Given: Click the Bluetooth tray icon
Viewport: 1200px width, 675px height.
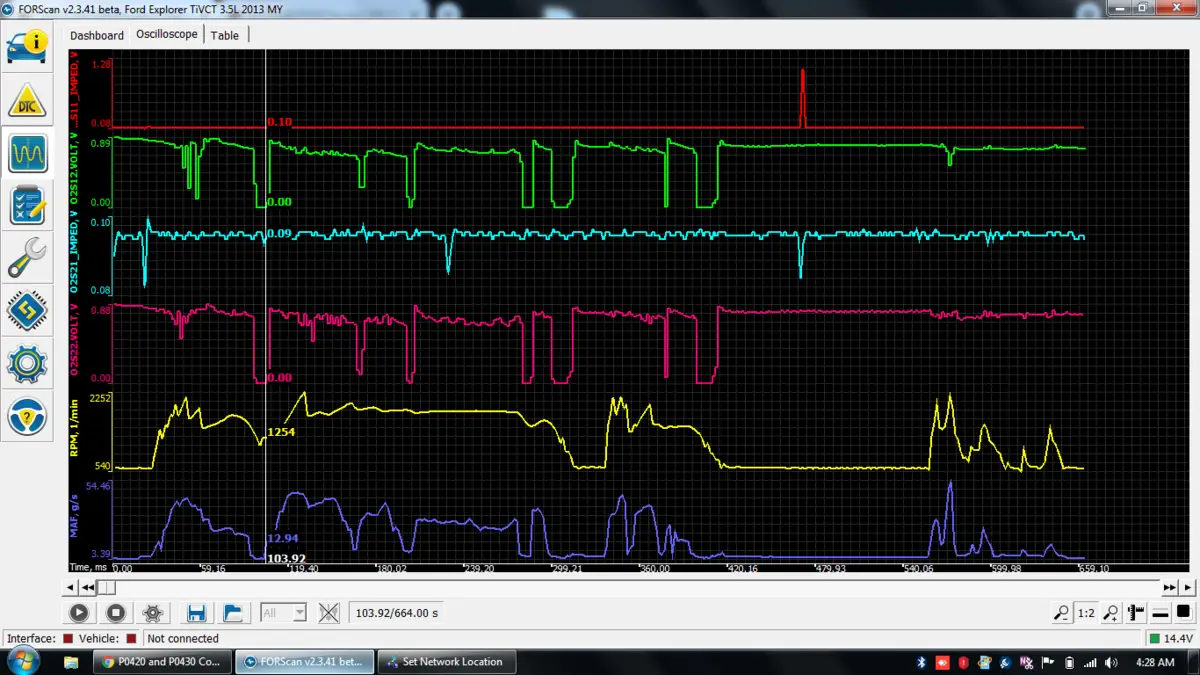Looking at the screenshot, I should 921,662.
